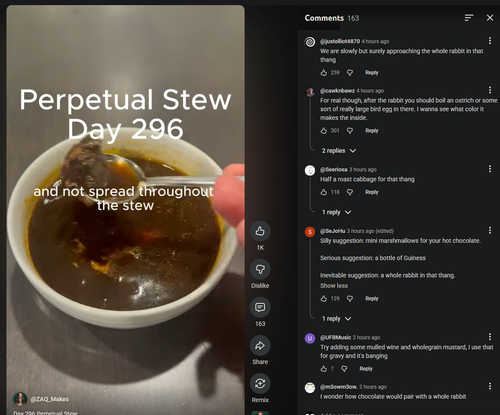The image size is (500, 415).
Task: Open options menu for @m3owm3ow comment
Action: (x=490, y=386)
